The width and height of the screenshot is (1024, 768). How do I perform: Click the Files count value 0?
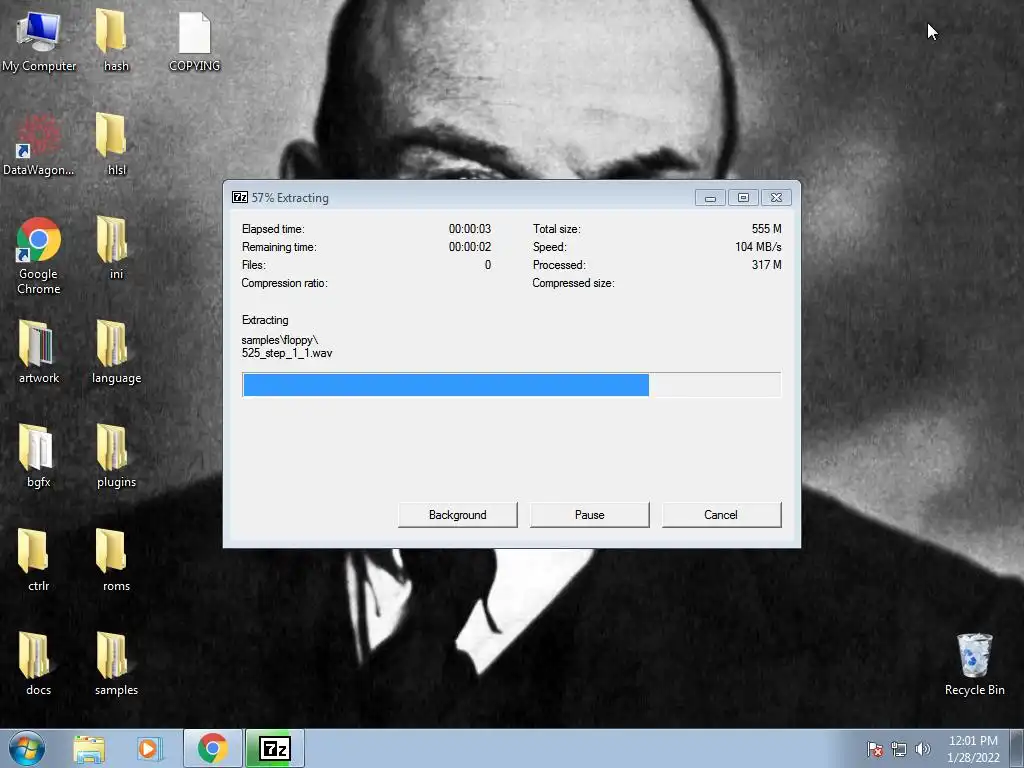point(488,265)
